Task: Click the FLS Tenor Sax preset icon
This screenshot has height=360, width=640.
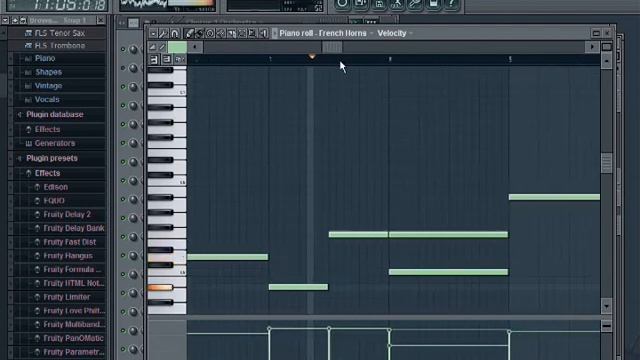Action: point(28,33)
